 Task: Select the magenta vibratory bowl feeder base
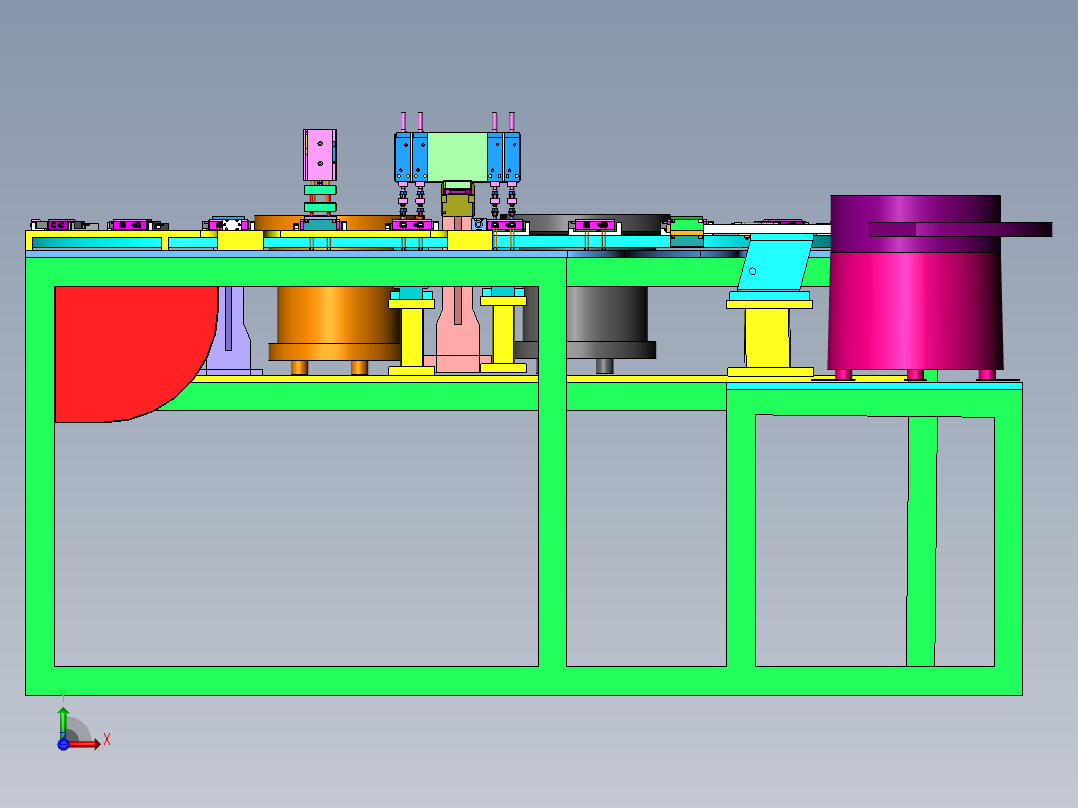click(x=914, y=311)
